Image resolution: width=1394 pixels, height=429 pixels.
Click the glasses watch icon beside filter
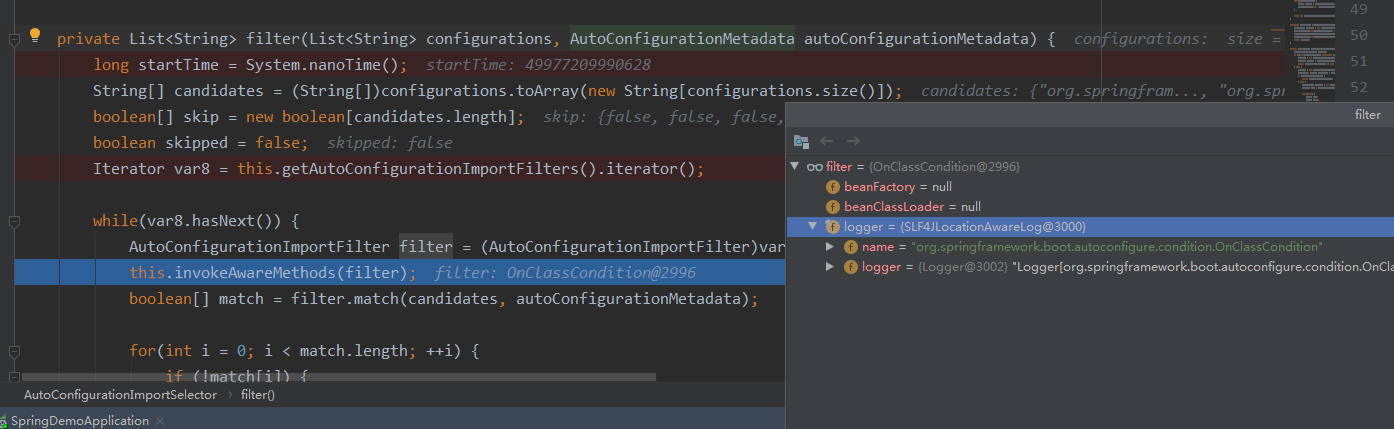815,167
